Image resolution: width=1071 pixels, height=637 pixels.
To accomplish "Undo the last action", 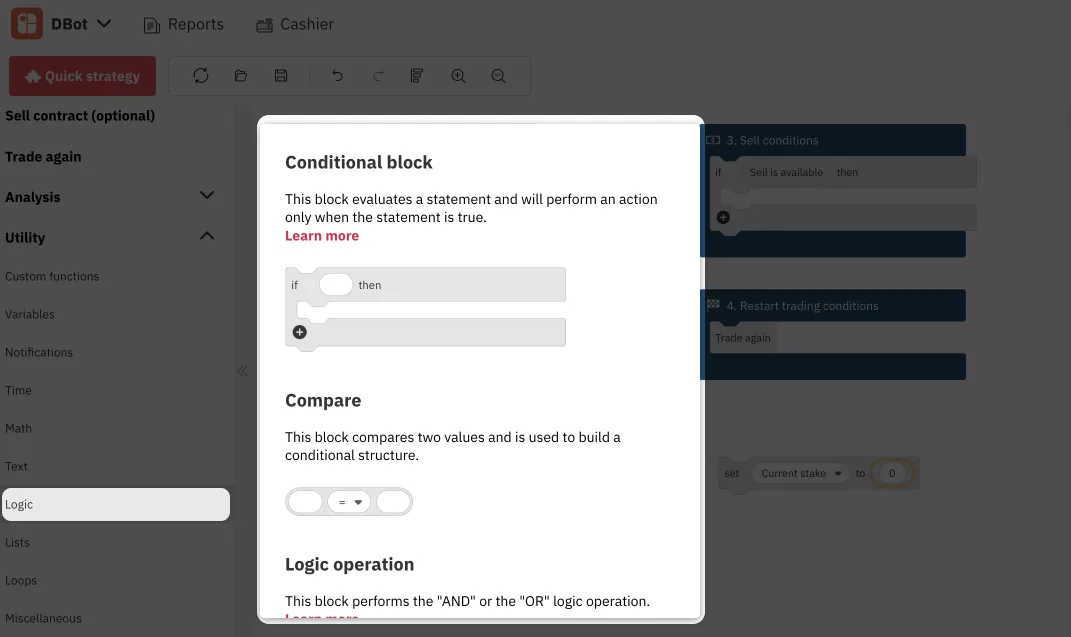I will pyautogui.click(x=337, y=75).
